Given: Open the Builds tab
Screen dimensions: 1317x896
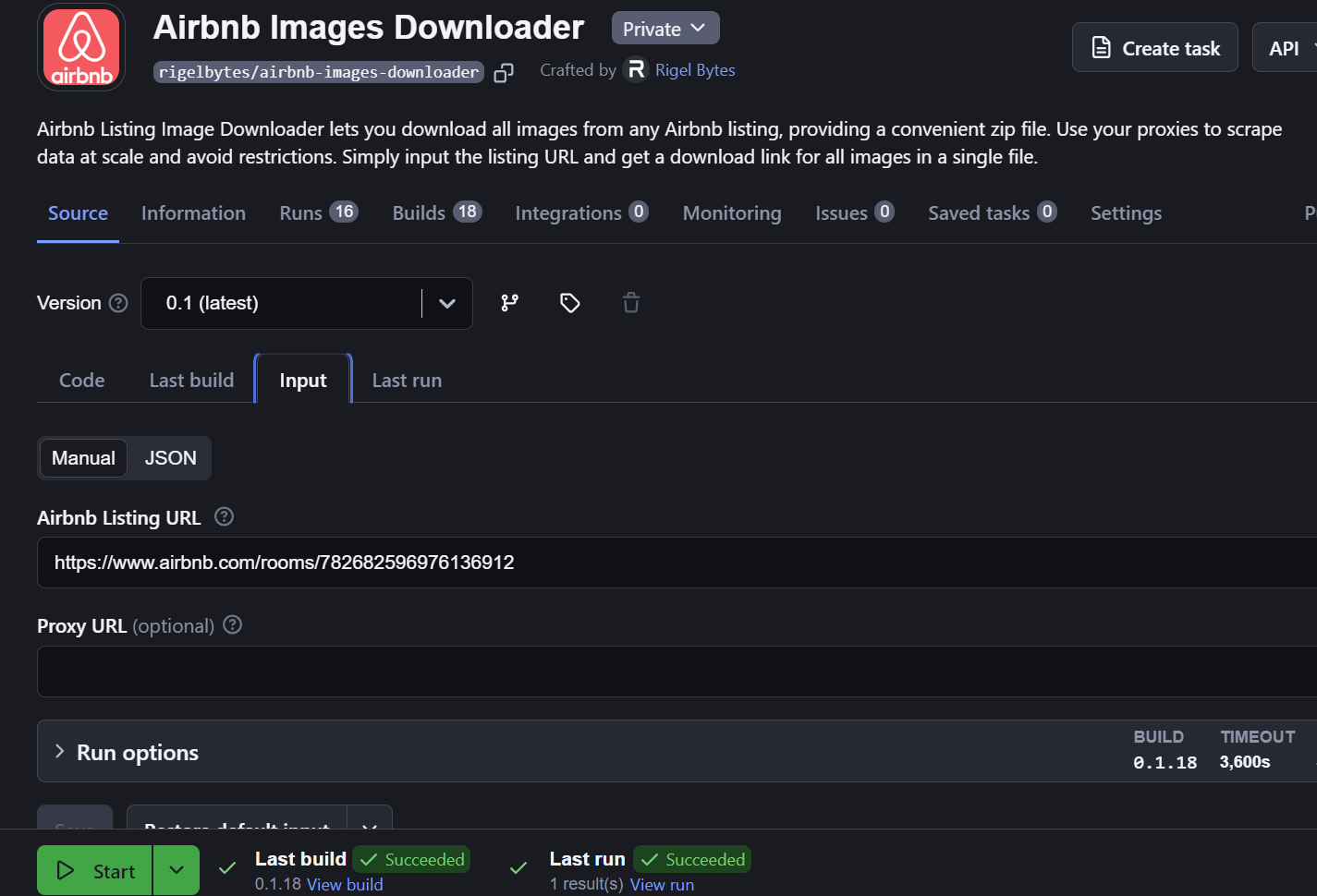Looking at the screenshot, I should [x=437, y=213].
